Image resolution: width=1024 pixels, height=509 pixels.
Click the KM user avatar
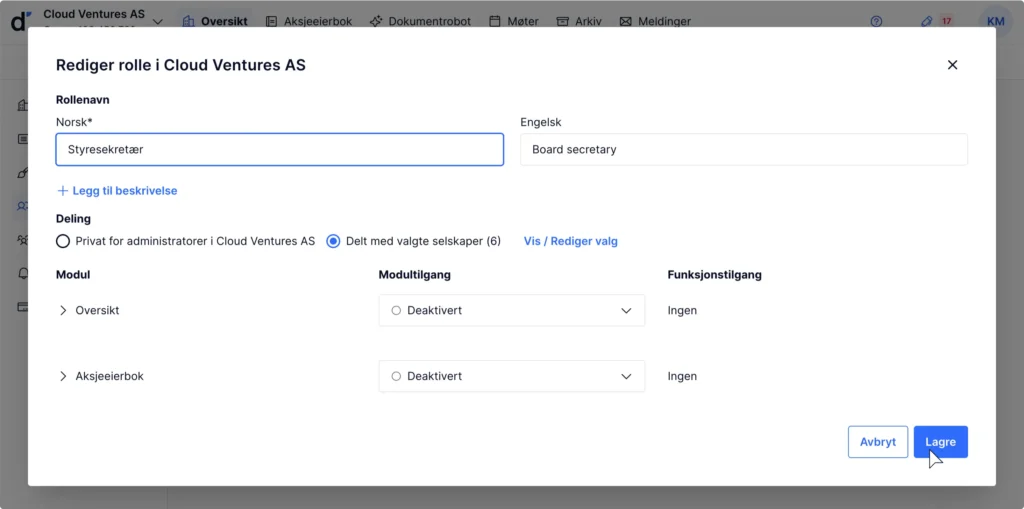click(x=994, y=21)
